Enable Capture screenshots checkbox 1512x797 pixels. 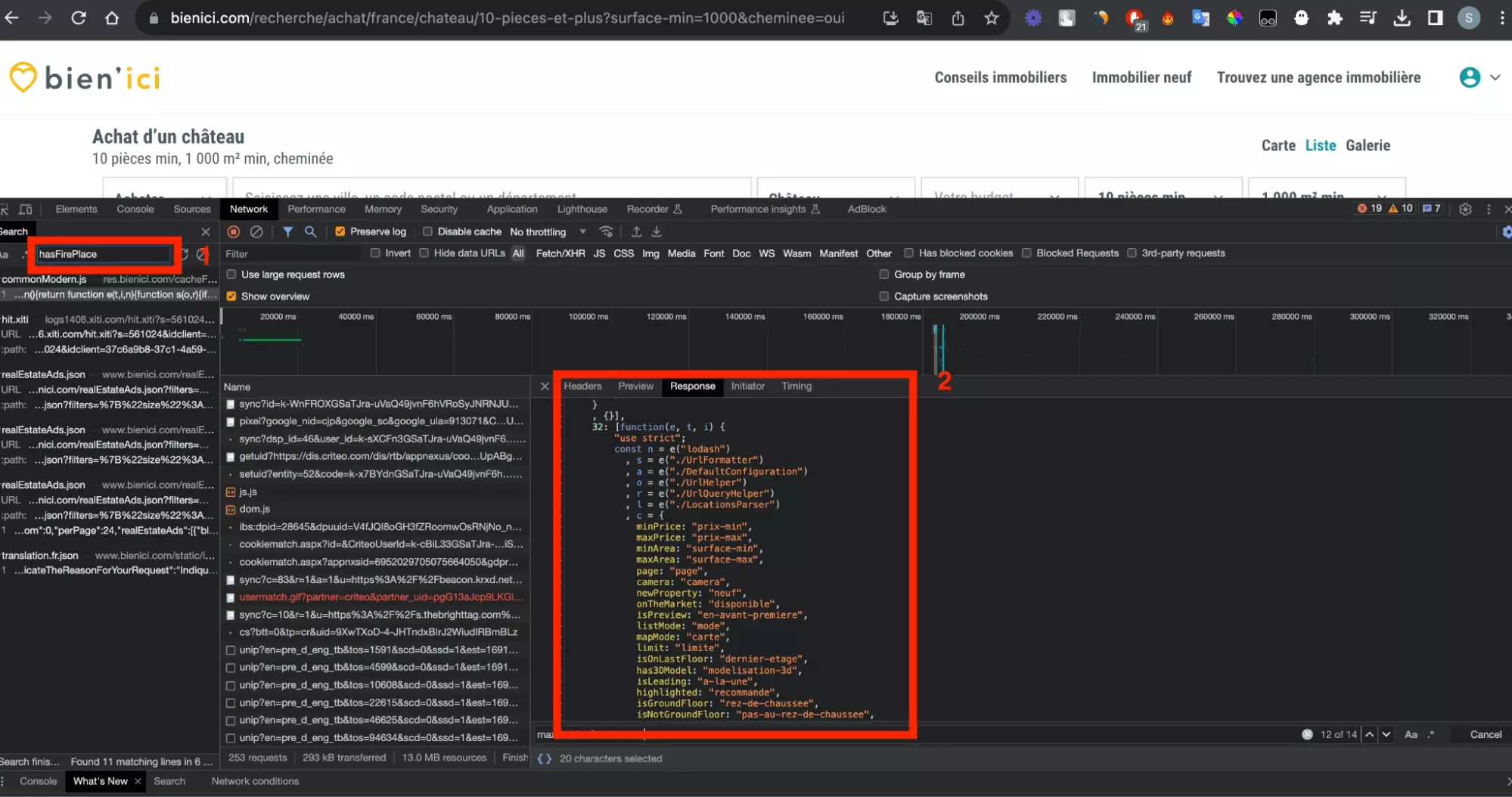click(x=883, y=296)
